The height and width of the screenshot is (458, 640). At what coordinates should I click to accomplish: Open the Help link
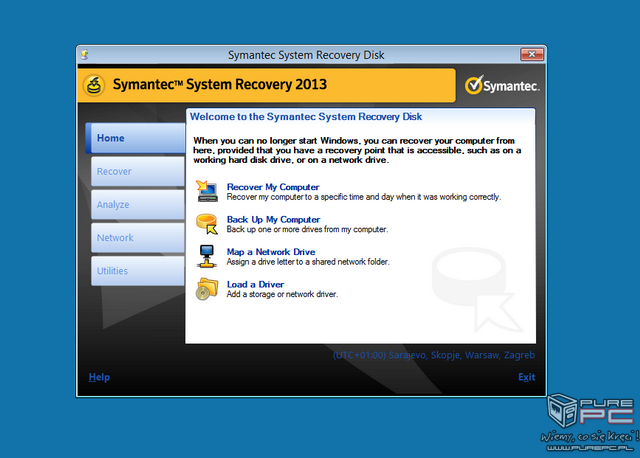coord(99,377)
